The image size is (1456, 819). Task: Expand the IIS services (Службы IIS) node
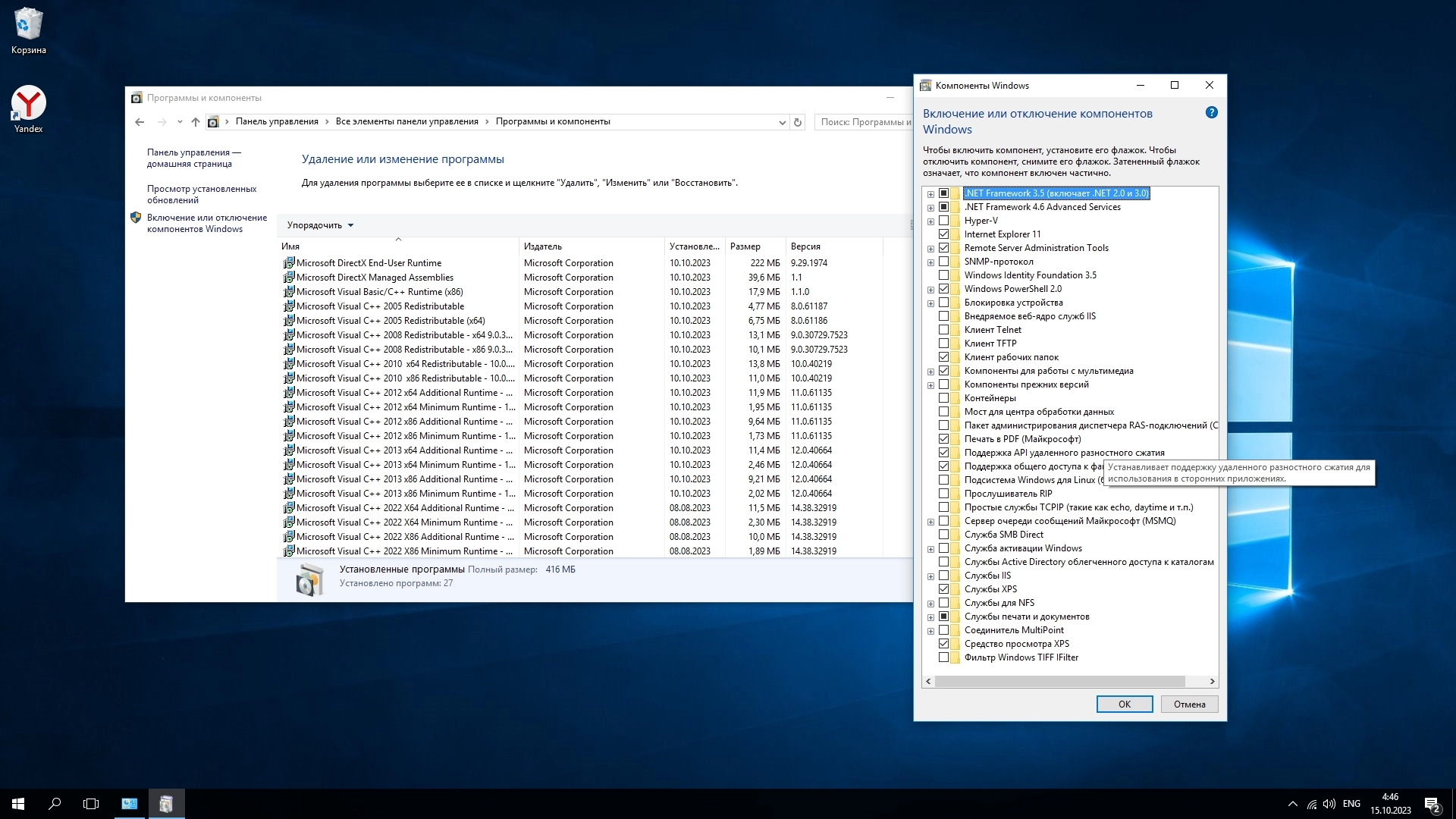point(930,576)
